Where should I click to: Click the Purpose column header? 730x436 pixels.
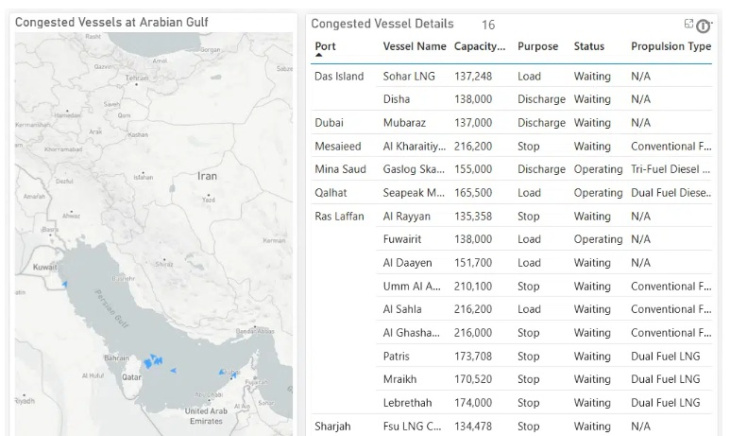pyautogui.click(x=538, y=46)
